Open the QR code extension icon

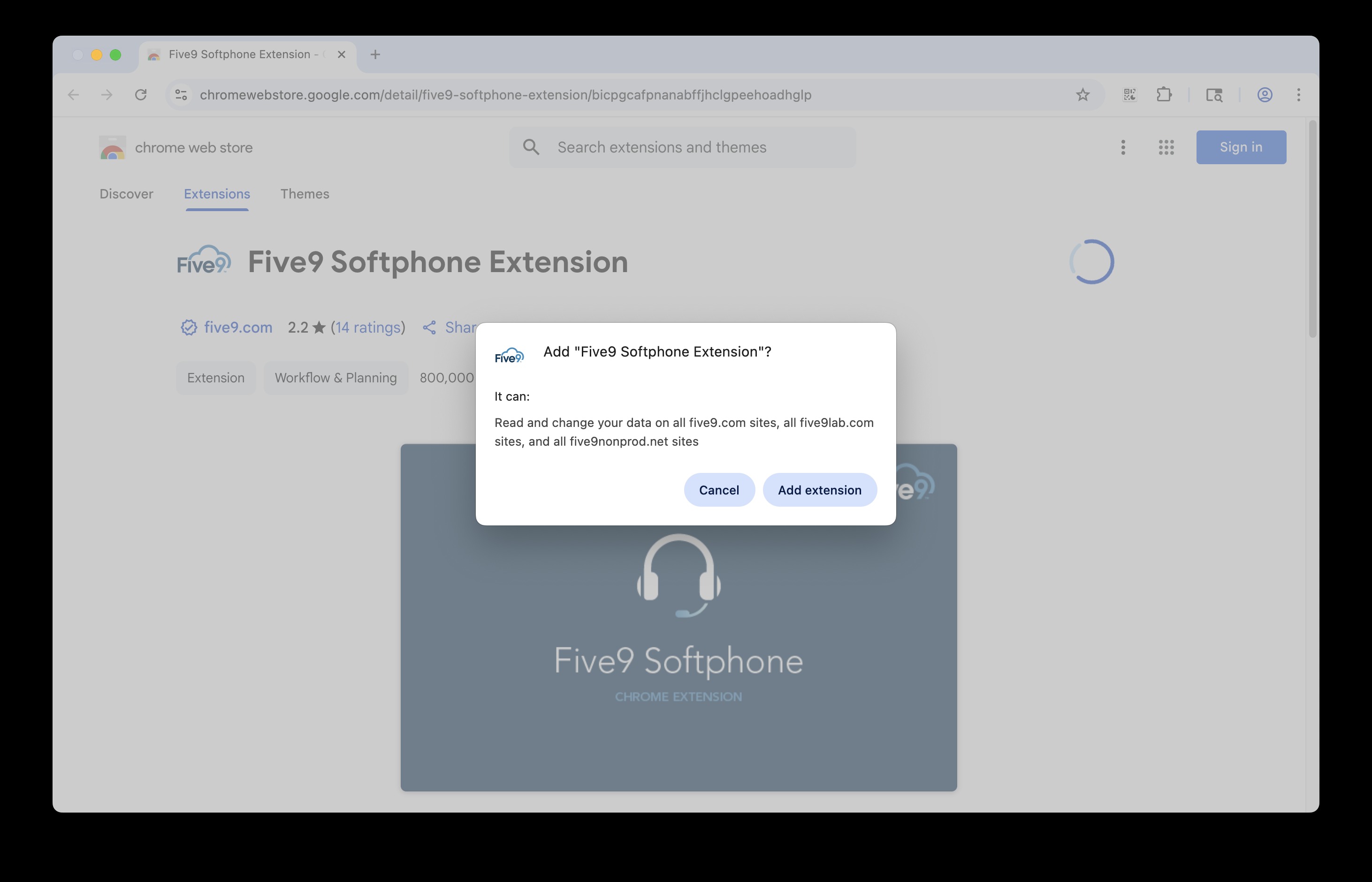[x=1130, y=94]
